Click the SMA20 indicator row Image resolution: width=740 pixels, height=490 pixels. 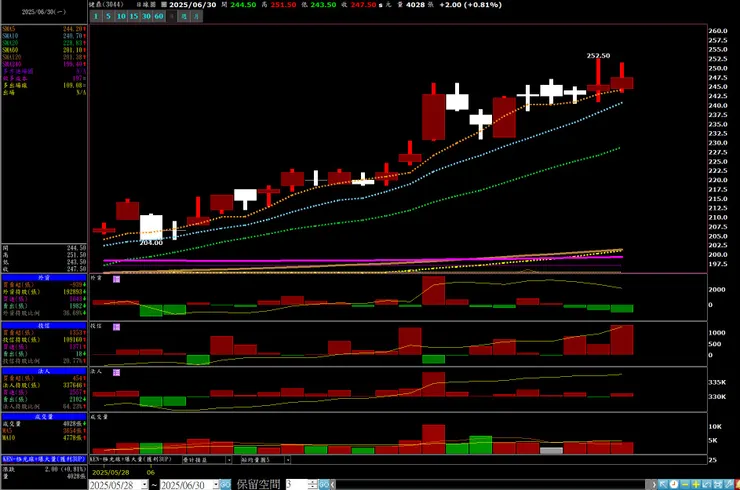44,43
